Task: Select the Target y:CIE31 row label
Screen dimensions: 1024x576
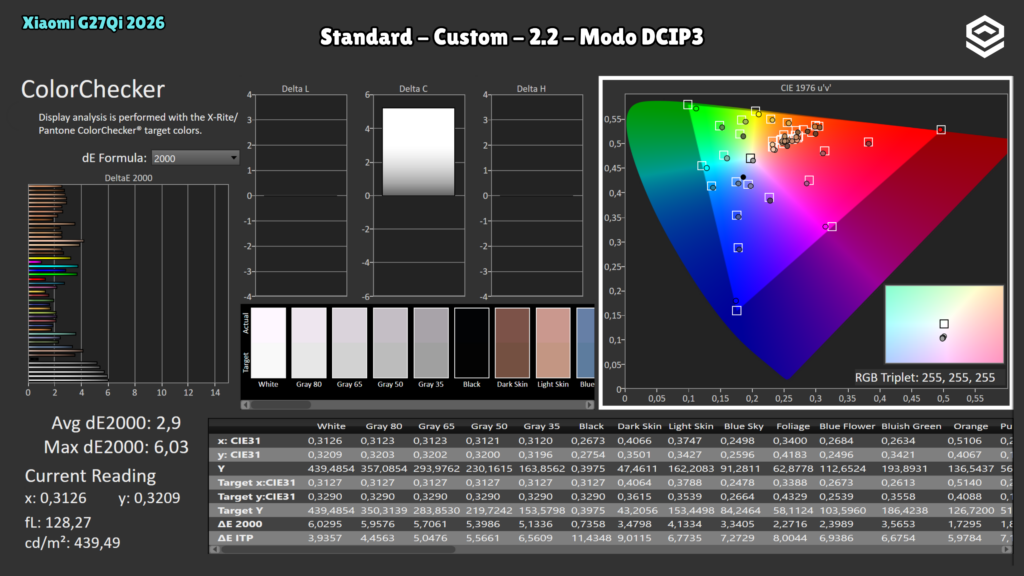Action: click(x=256, y=496)
